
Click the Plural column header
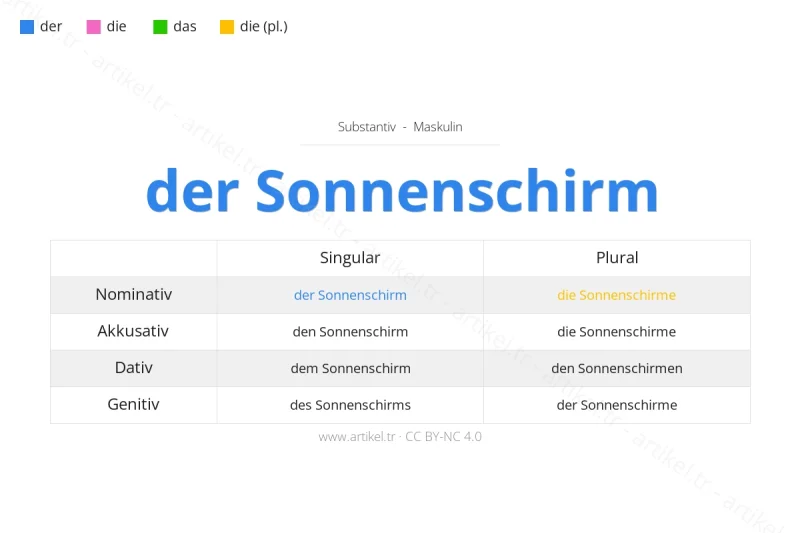point(617,258)
